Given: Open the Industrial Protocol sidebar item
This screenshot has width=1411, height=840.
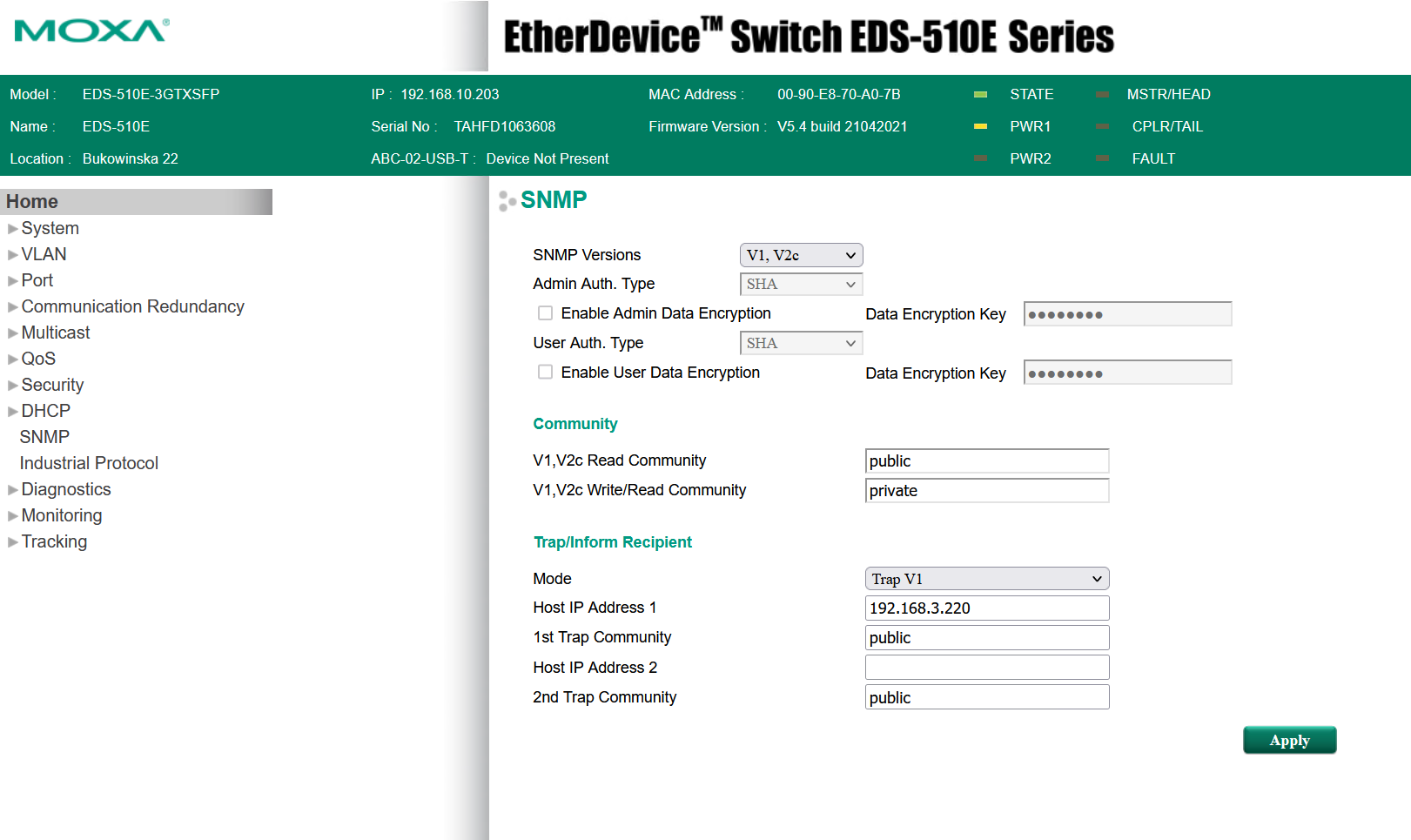Looking at the screenshot, I should pyautogui.click(x=89, y=463).
